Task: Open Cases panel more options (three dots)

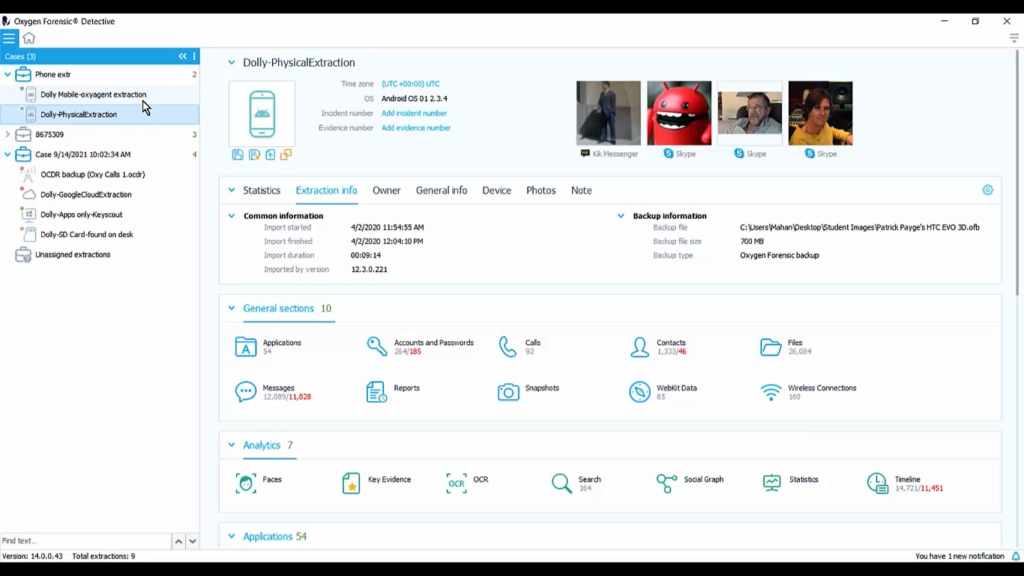Action: click(194, 56)
